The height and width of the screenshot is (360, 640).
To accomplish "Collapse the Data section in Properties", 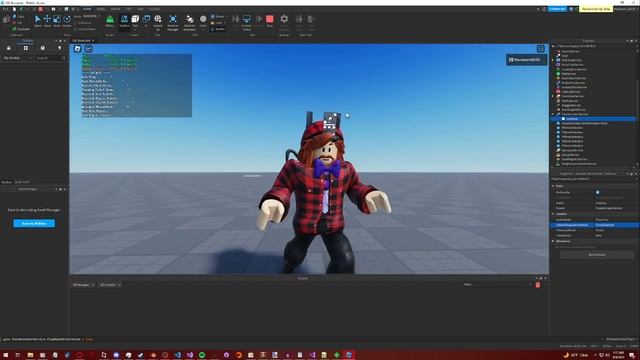I will [x=553, y=186].
